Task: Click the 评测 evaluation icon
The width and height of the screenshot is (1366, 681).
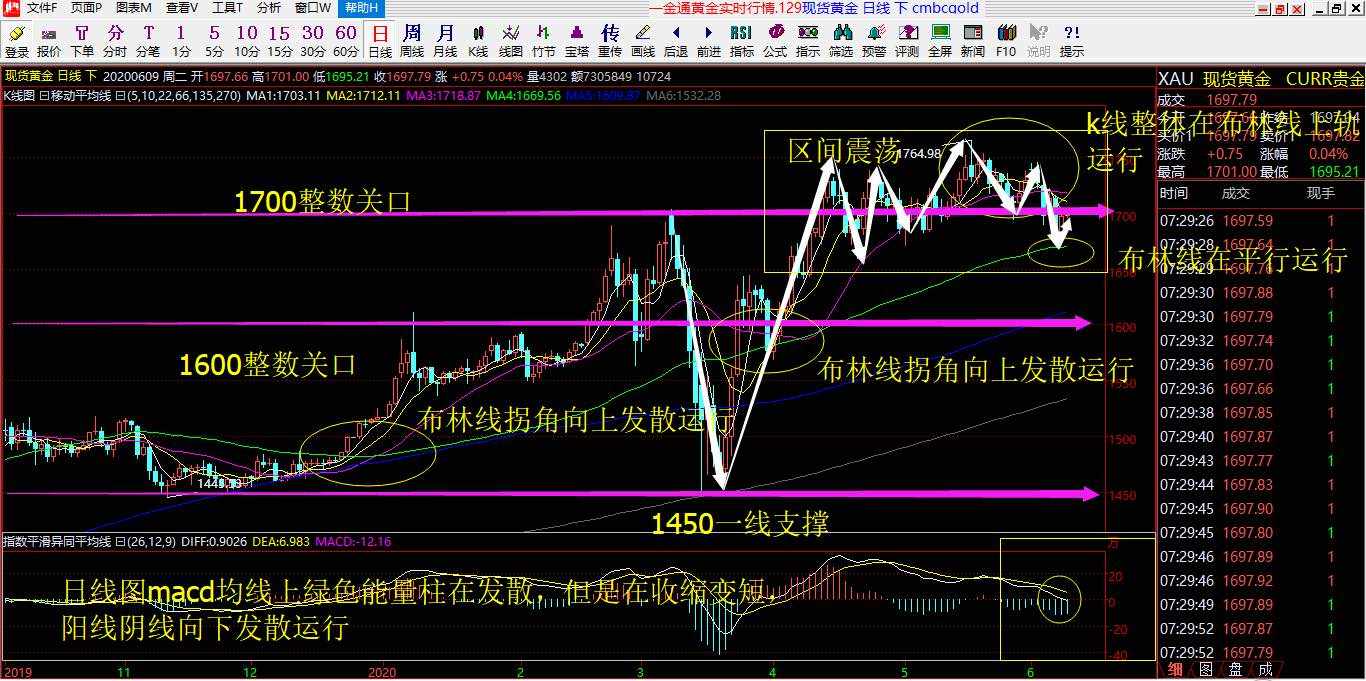Action: [907, 41]
